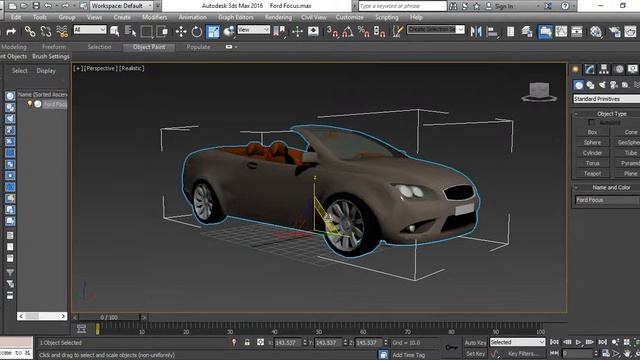Click the Unlink Selection tool
The image size is (640, 360).
[46, 31]
